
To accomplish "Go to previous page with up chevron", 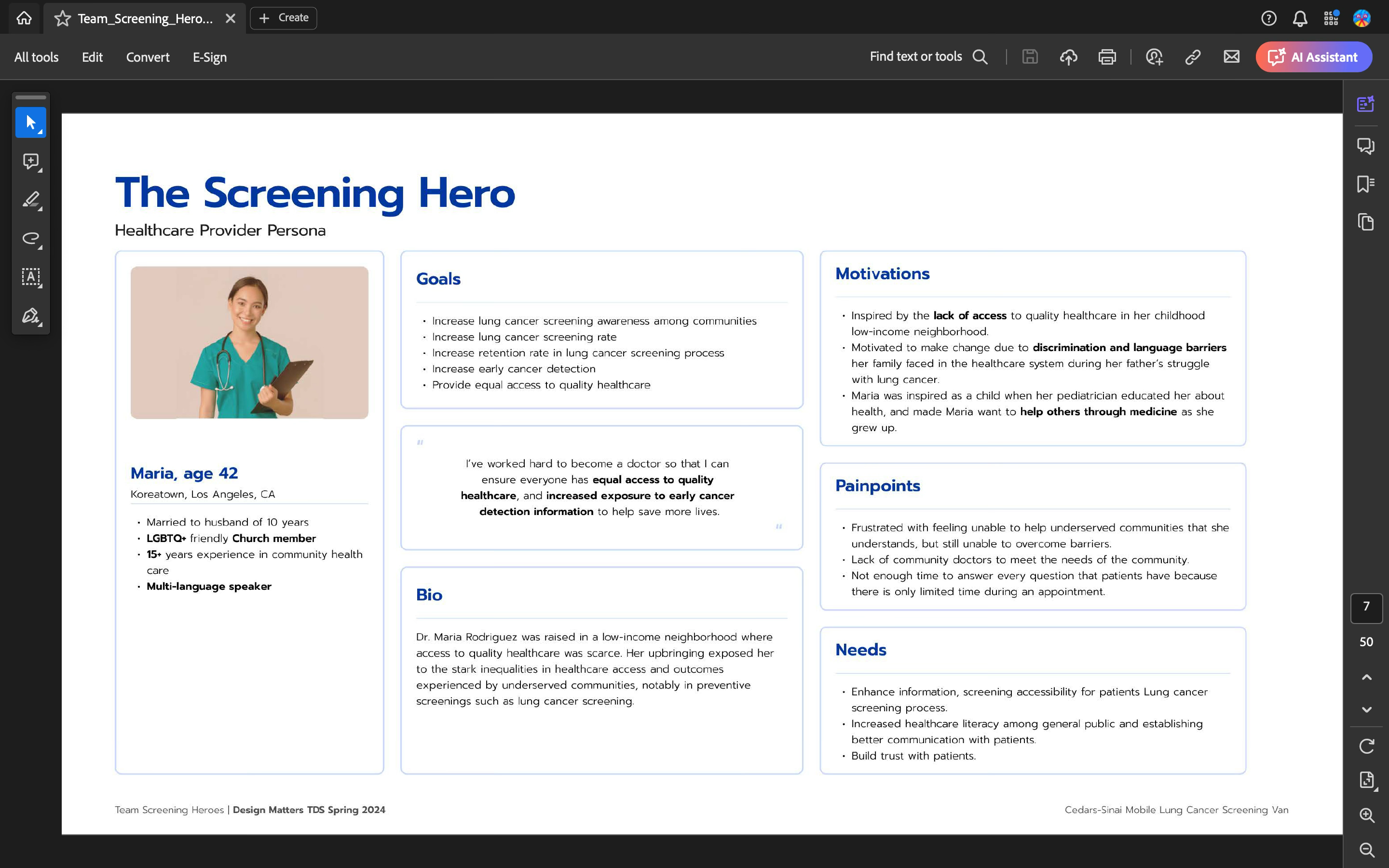I will [x=1366, y=678].
